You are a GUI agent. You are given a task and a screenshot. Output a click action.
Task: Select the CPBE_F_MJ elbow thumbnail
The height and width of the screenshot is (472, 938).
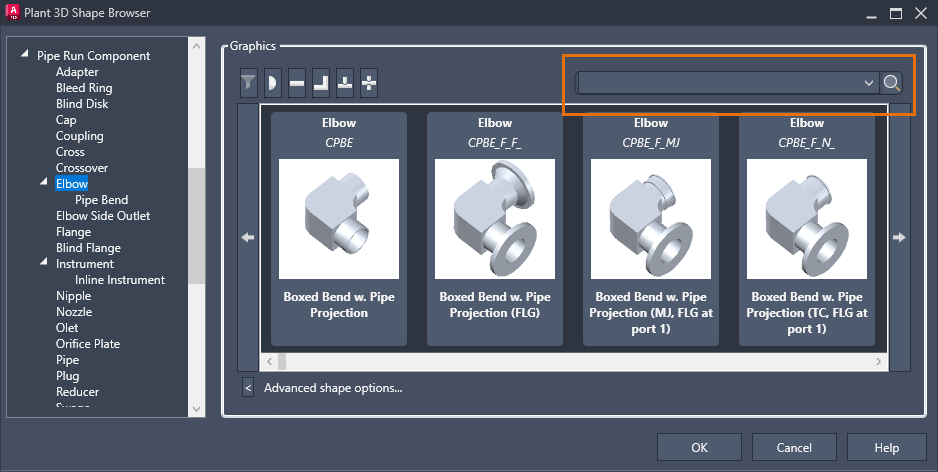click(x=651, y=219)
